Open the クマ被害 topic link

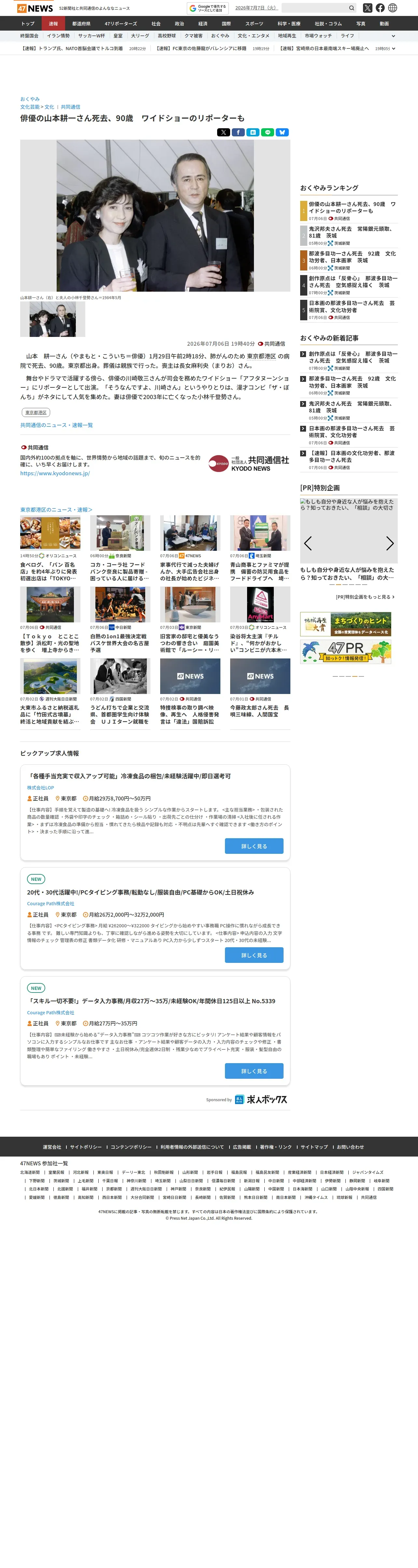pos(193,36)
